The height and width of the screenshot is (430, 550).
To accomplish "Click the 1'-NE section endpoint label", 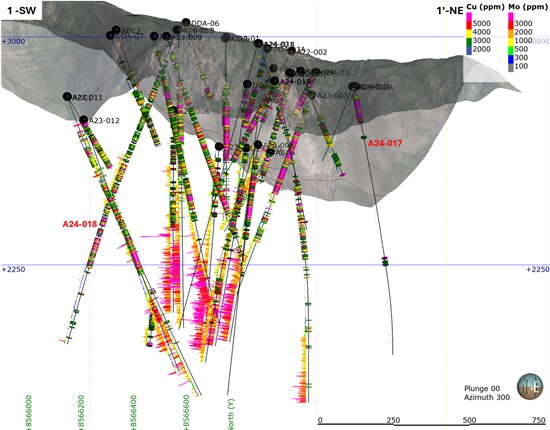I will 450,11.
